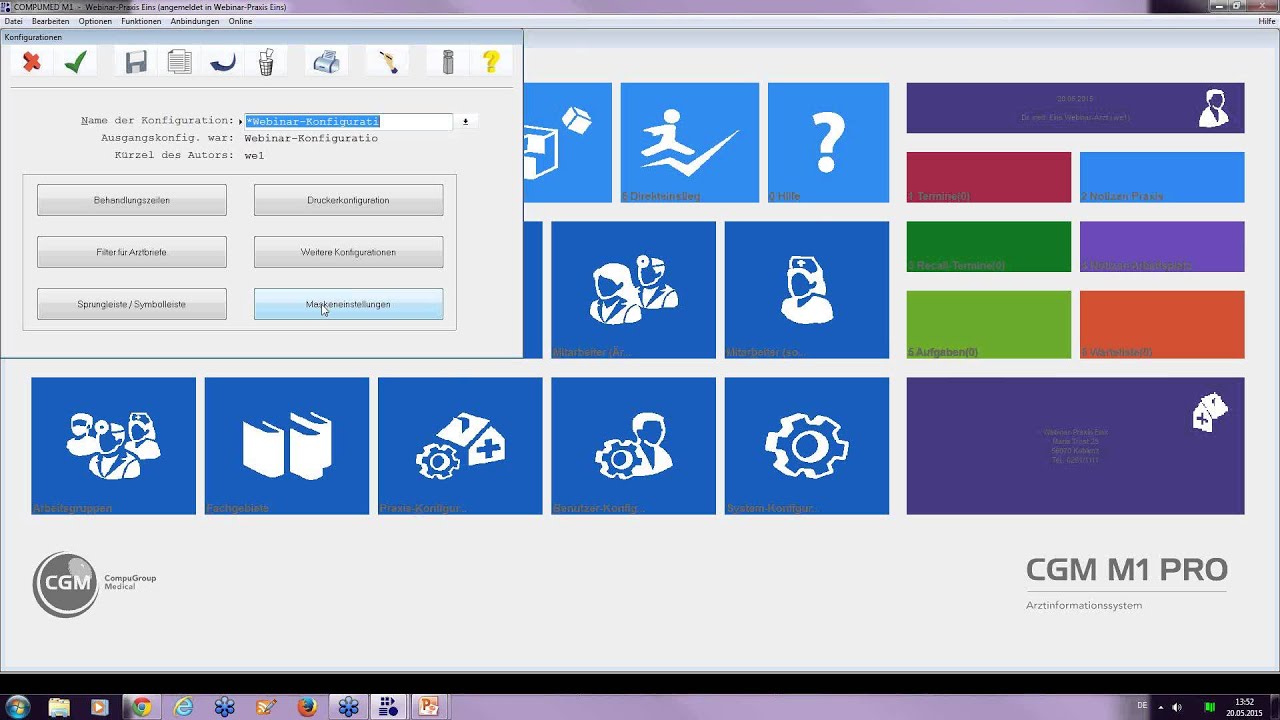Open the Datei menu
Image resolution: width=1280 pixels, height=720 pixels.
[13, 21]
